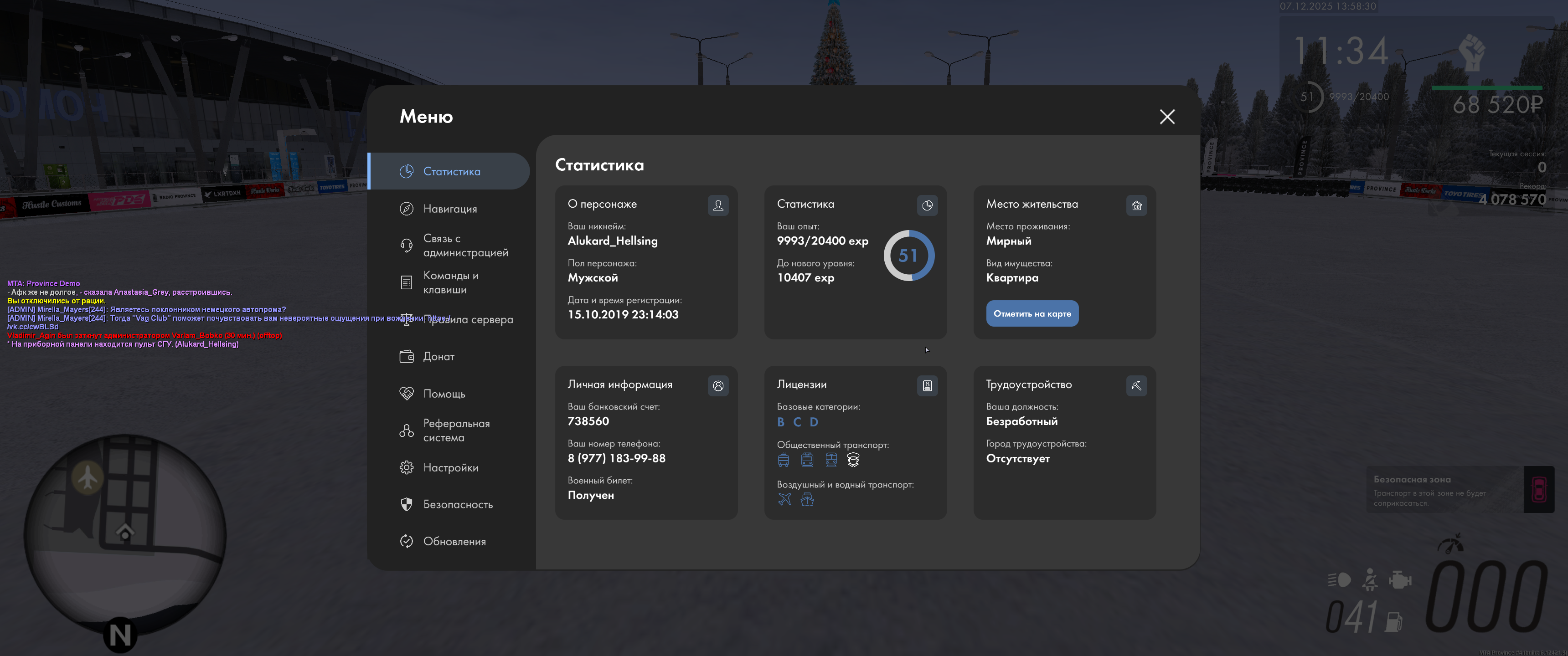Click the profile icon in О персонаже card
1568x656 pixels.
tap(717, 206)
